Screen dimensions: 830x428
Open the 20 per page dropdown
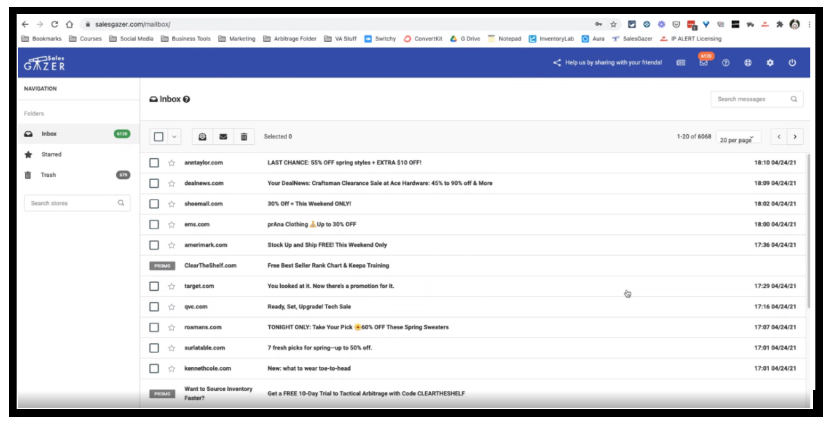pyautogui.click(x=738, y=137)
